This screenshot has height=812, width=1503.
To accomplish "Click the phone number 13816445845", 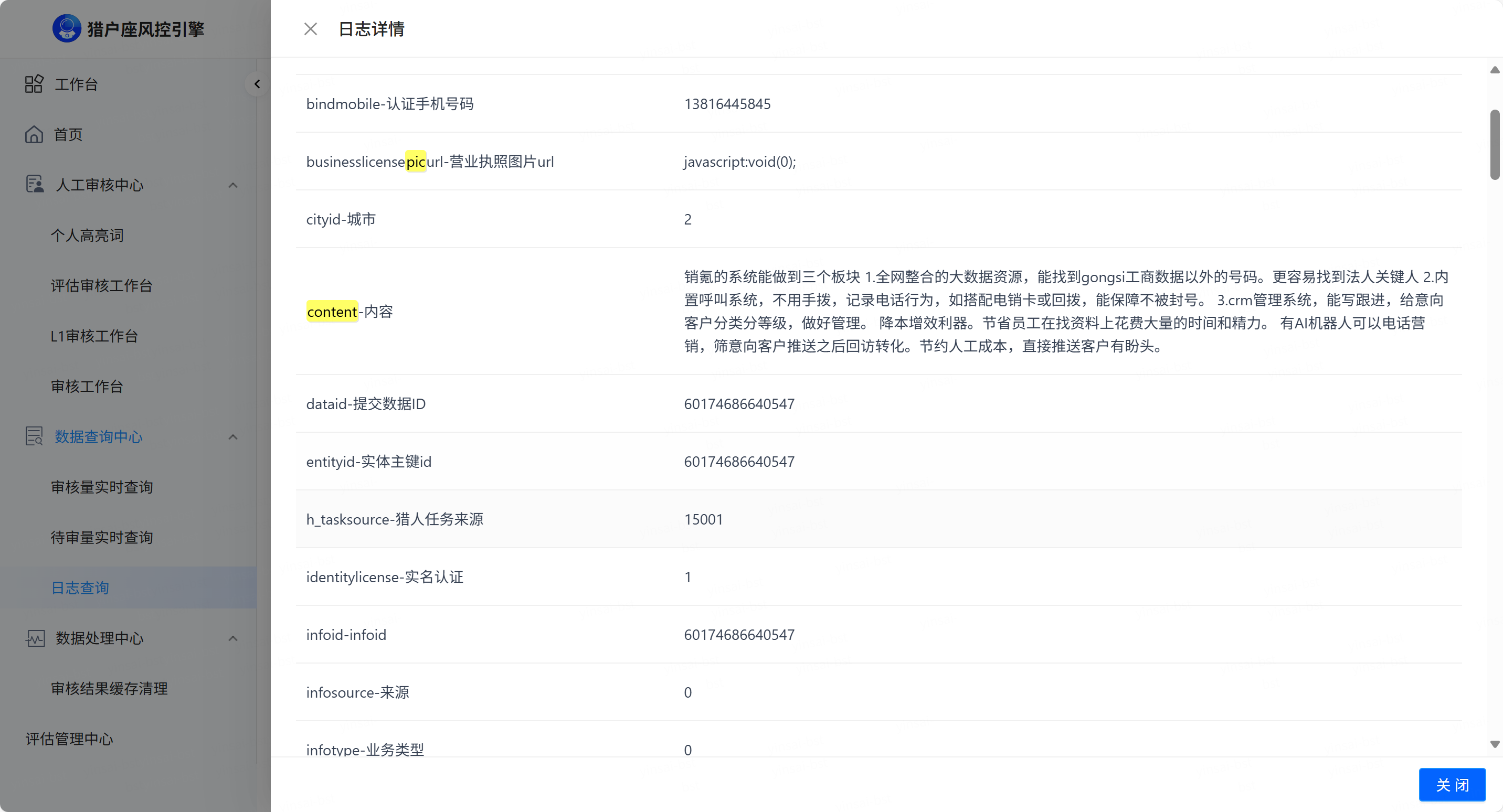I will 727,104.
